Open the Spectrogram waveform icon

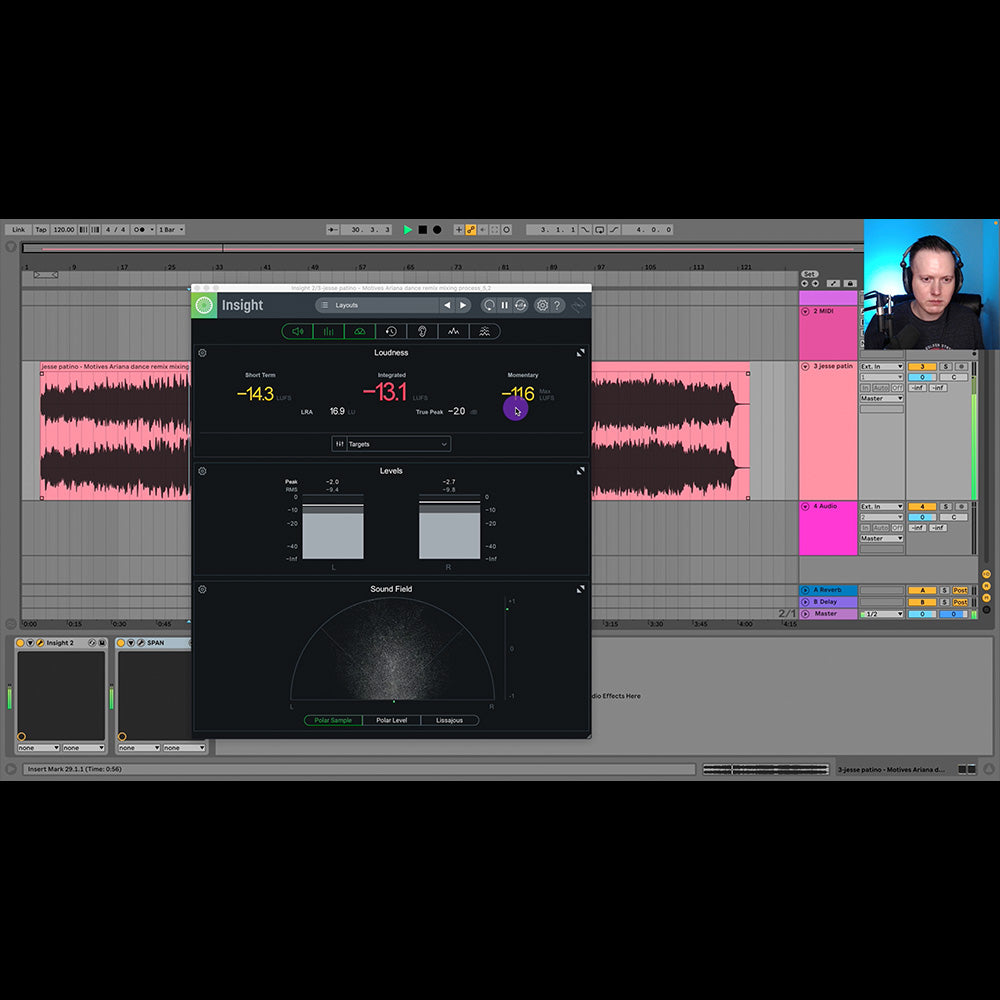(x=453, y=331)
